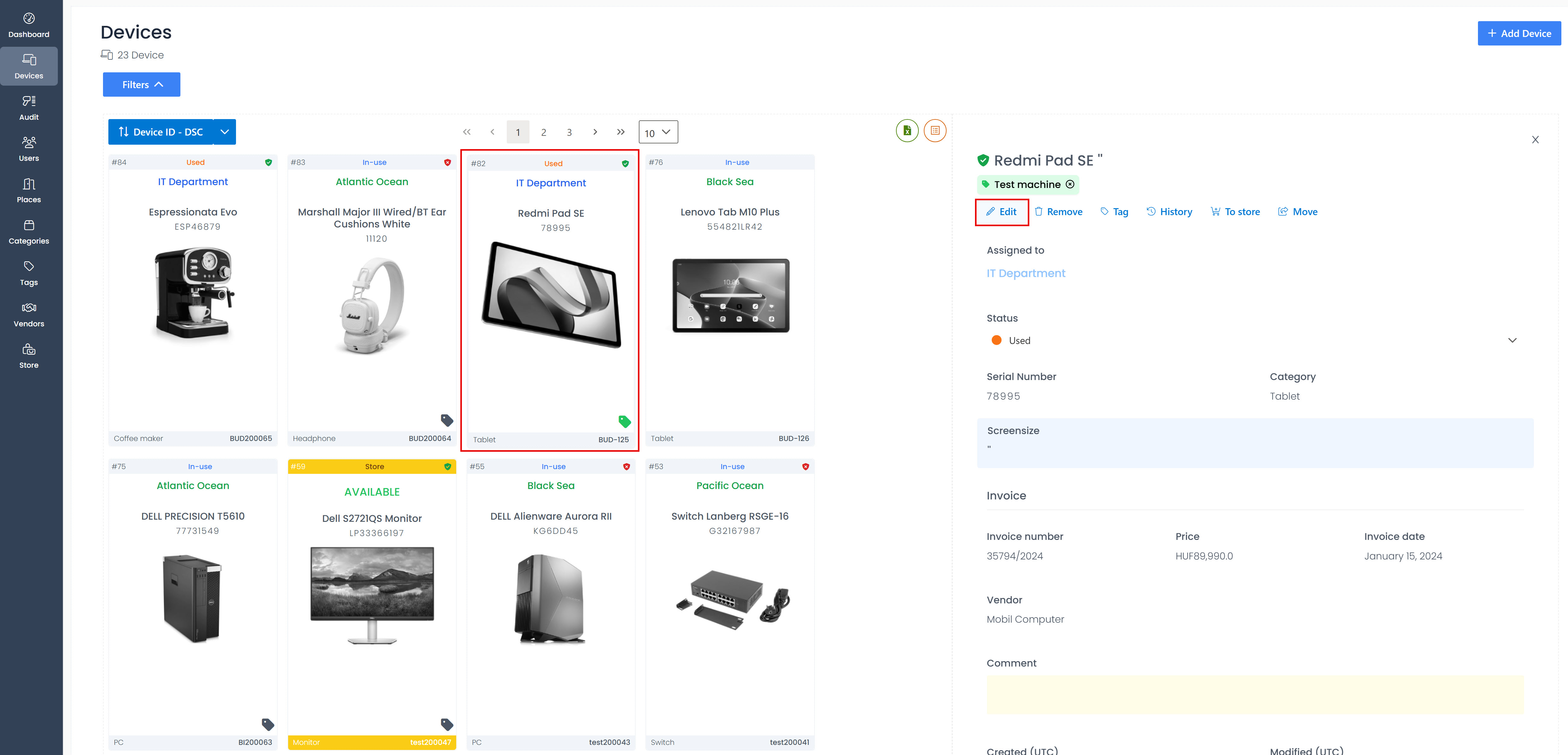1568x755 pixels.
Task: Collapse the Filters panel
Action: click(x=141, y=85)
